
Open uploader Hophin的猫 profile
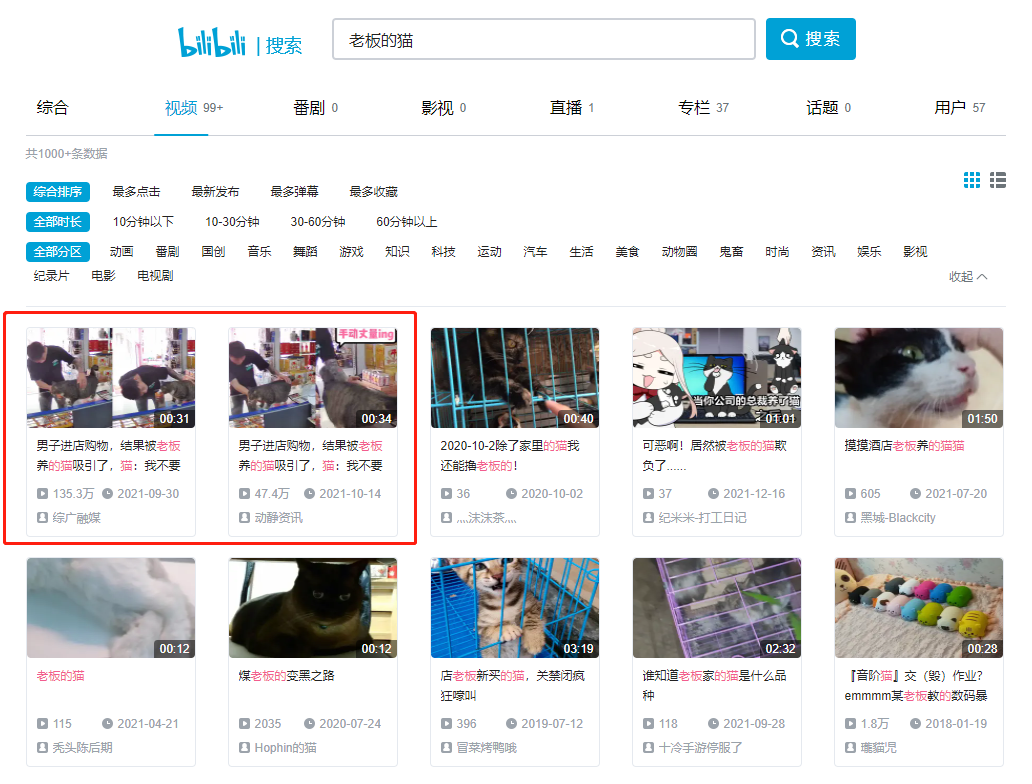click(284, 748)
